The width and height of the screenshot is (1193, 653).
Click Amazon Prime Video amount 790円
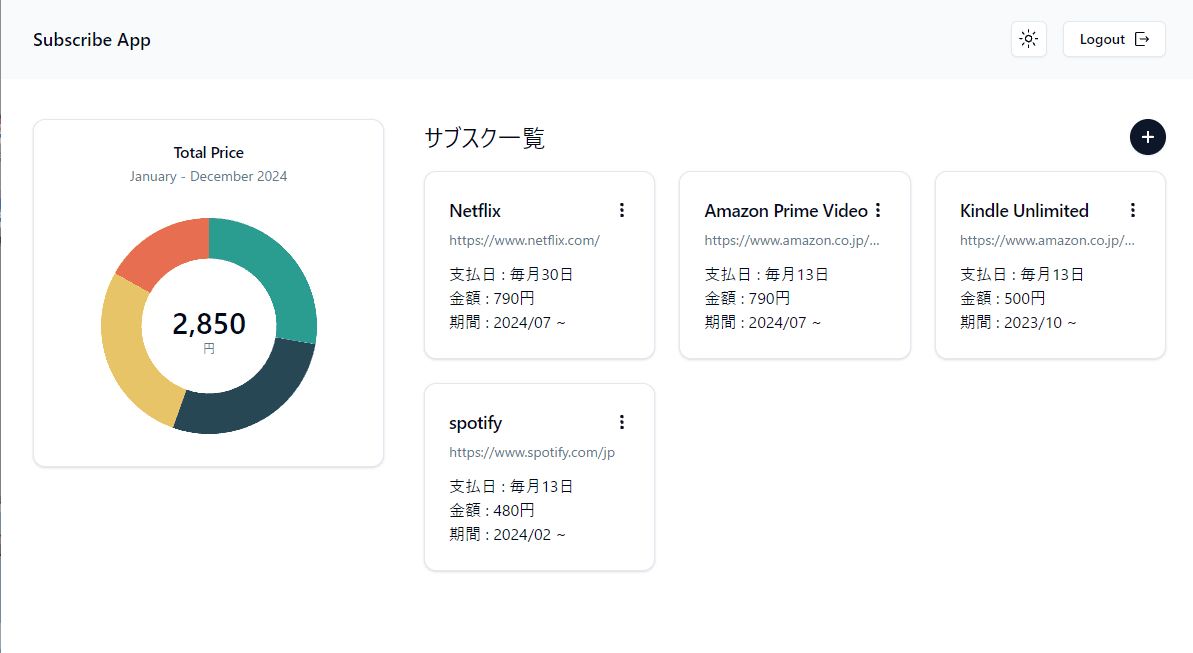(769, 298)
